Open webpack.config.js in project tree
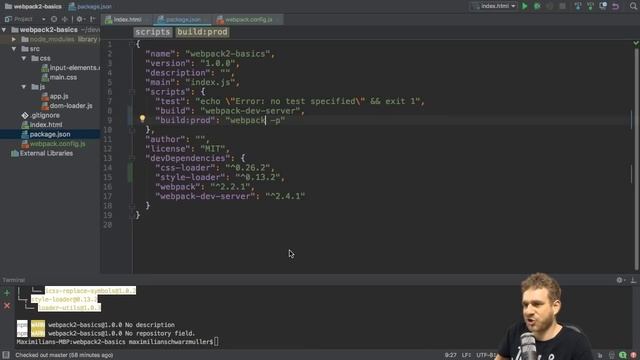Viewport: 640px width, 360px height. [x=53, y=144]
